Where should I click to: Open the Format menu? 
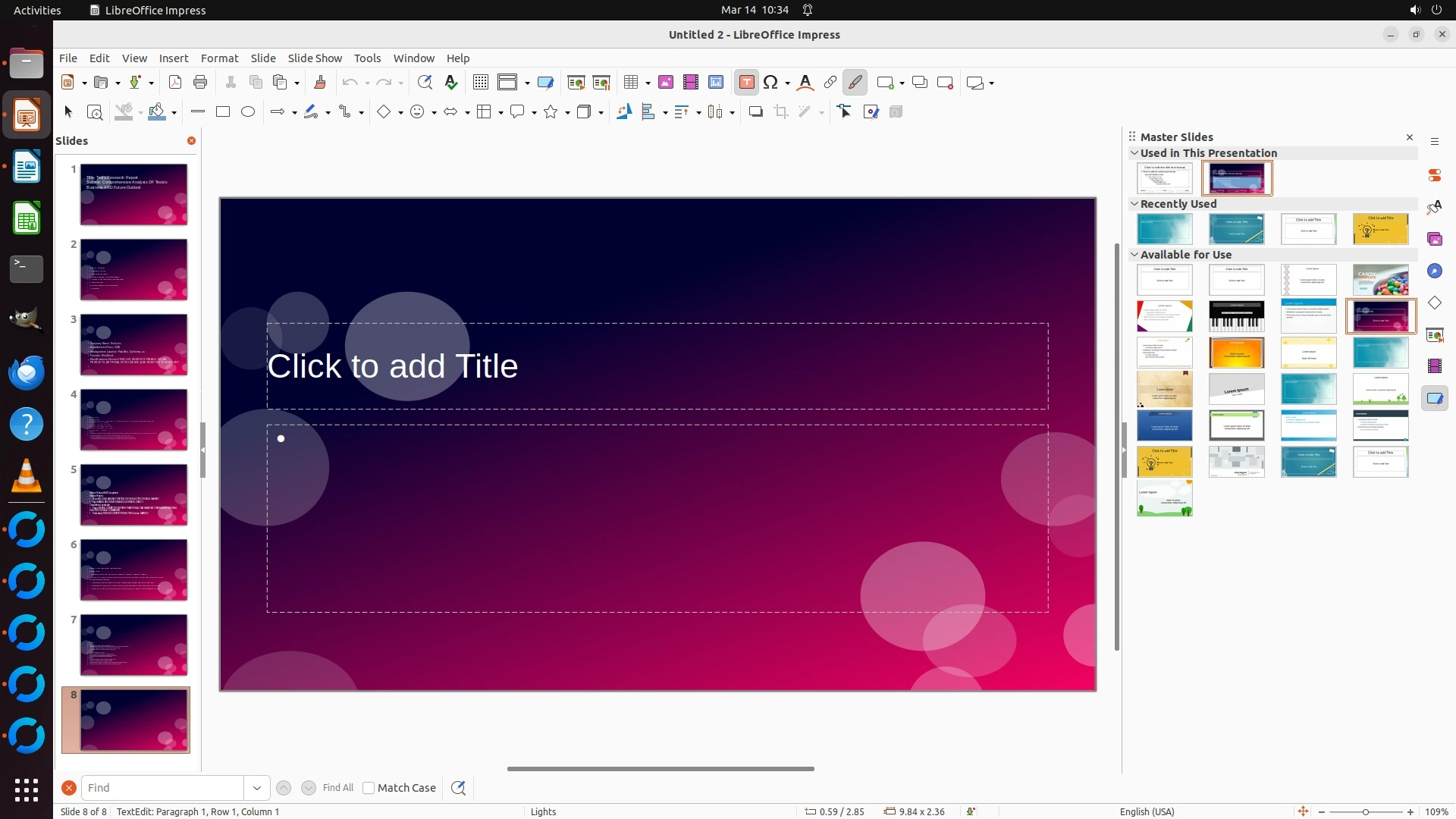click(x=219, y=58)
